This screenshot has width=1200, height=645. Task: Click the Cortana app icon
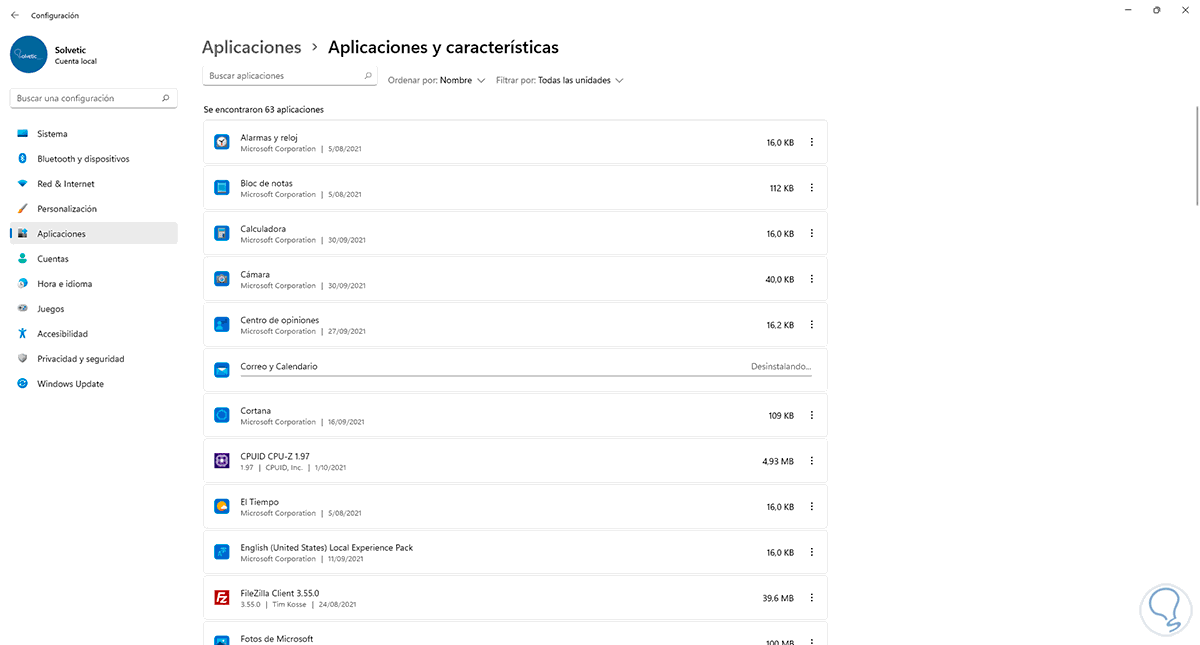click(222, 415)
